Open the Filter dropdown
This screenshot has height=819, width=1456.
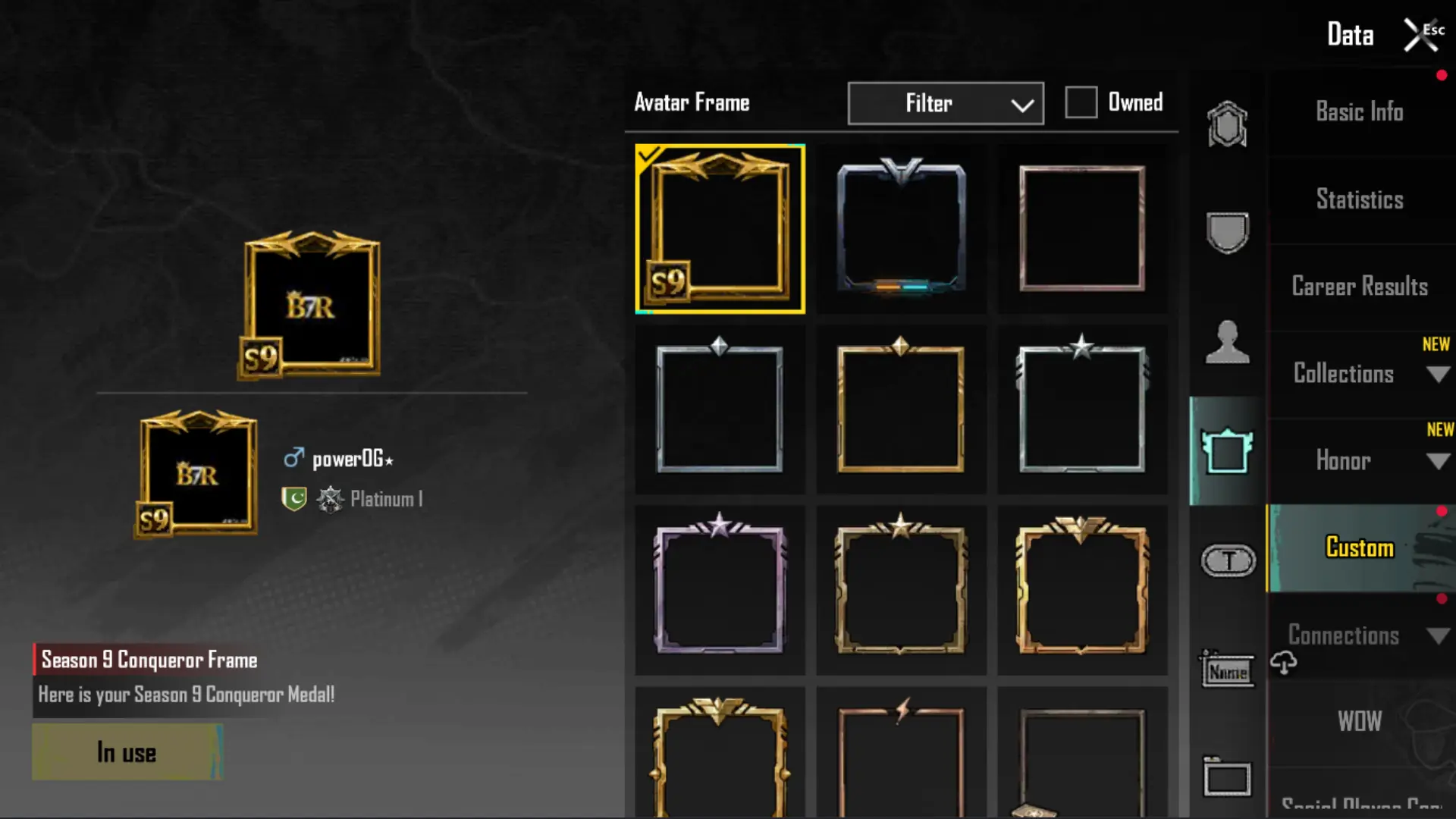[x=946, y=103]
